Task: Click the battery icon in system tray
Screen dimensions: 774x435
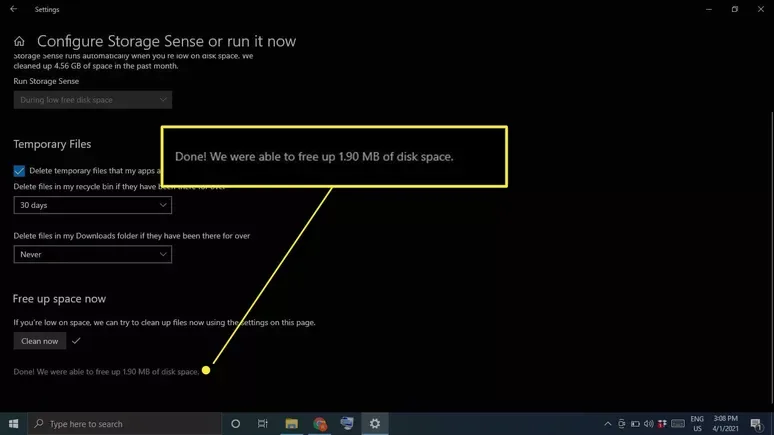Action: pos(635,424)
